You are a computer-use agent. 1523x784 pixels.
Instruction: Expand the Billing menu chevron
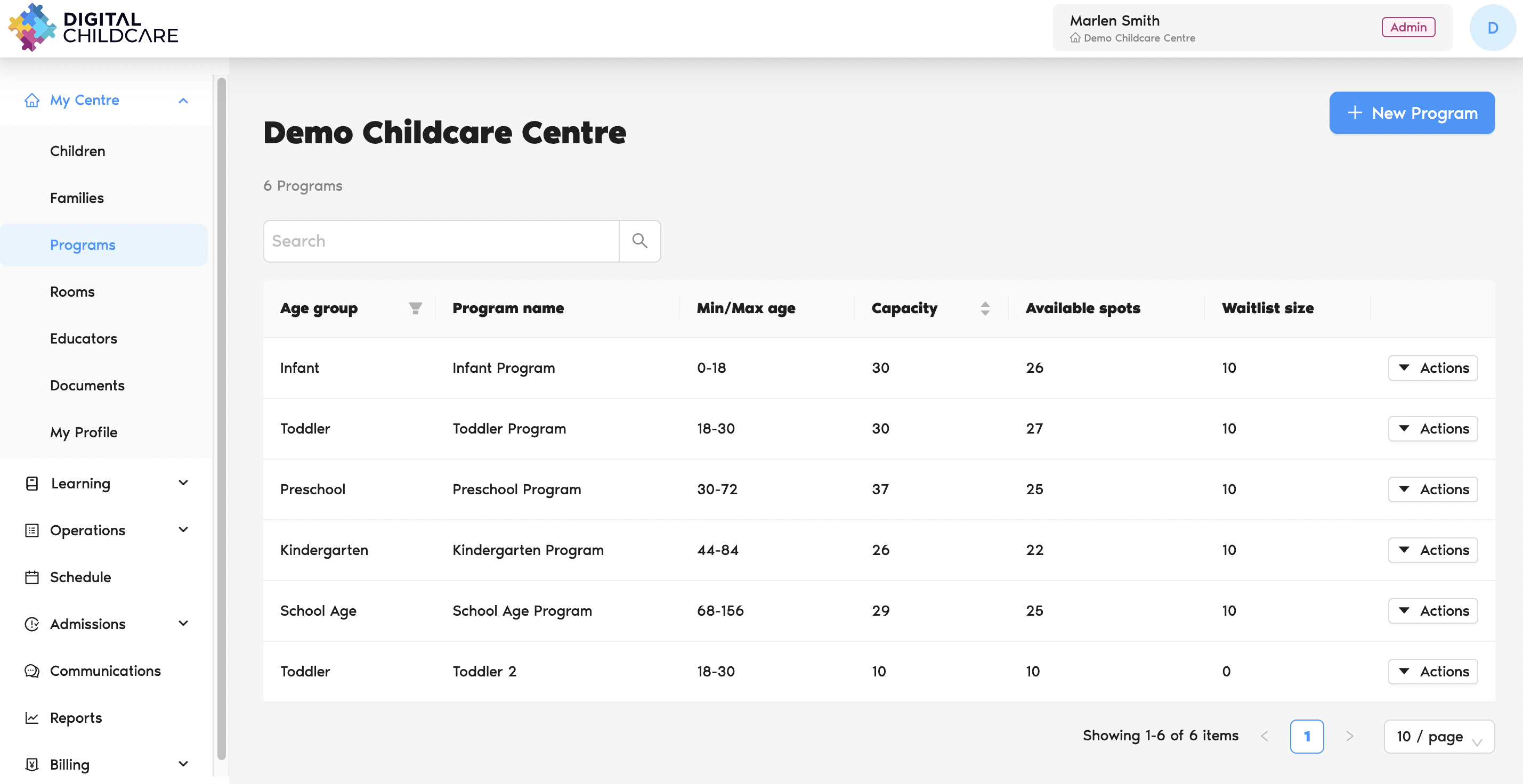pyautogui.click(x=183, y=764)
